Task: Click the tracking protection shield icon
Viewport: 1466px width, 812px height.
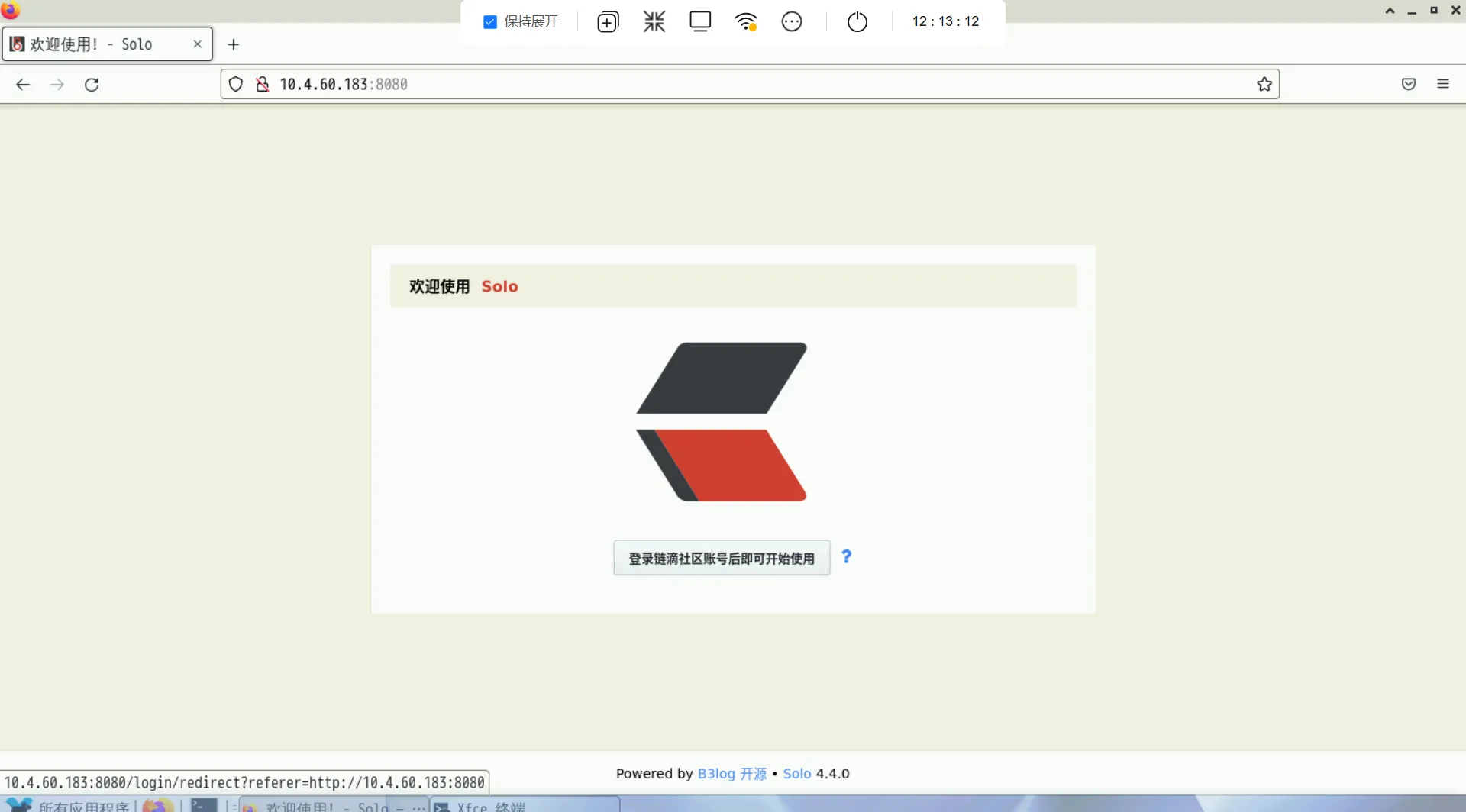Action: tap(236, 85)
